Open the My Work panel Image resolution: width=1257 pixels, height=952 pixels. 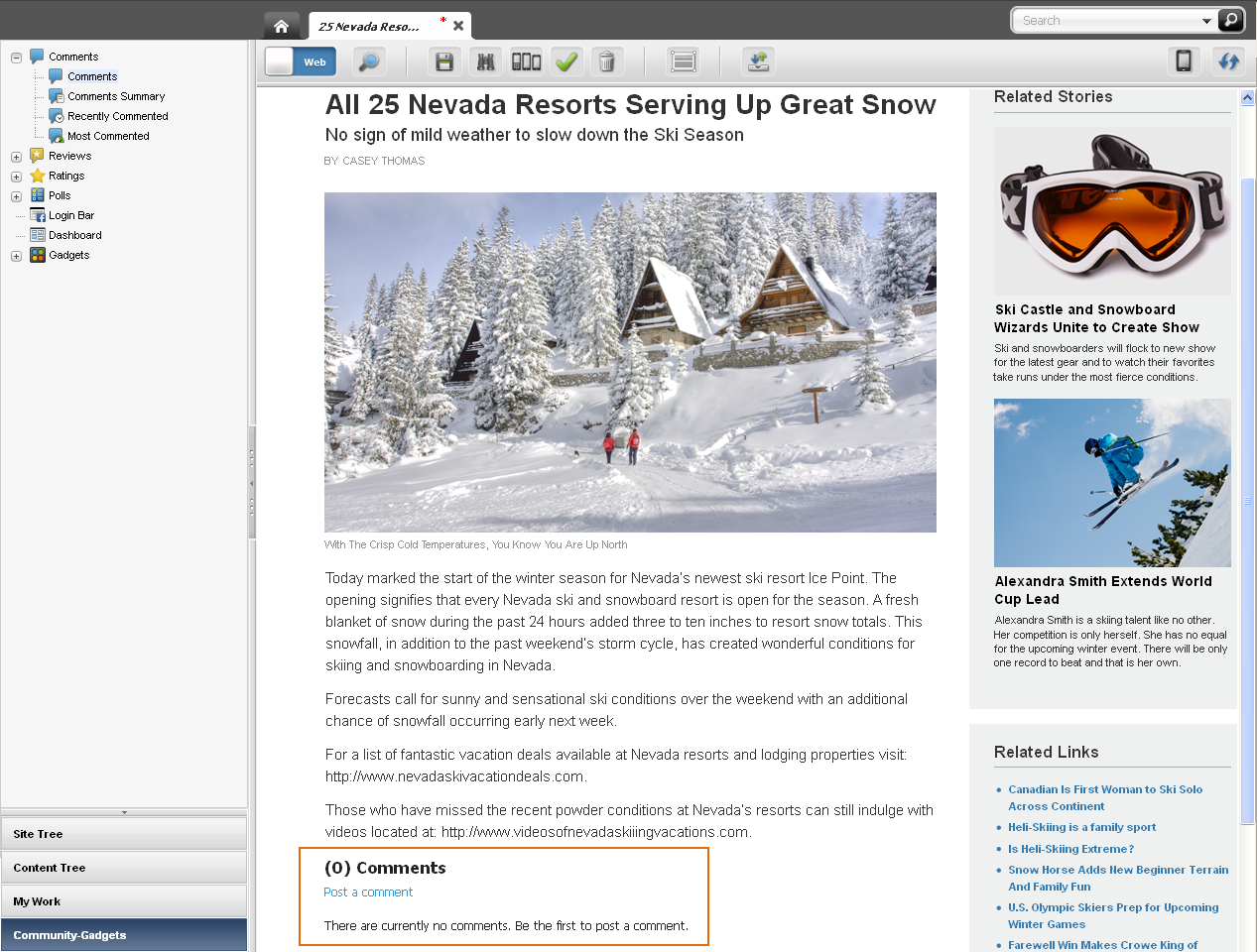(x=124, y=901)
